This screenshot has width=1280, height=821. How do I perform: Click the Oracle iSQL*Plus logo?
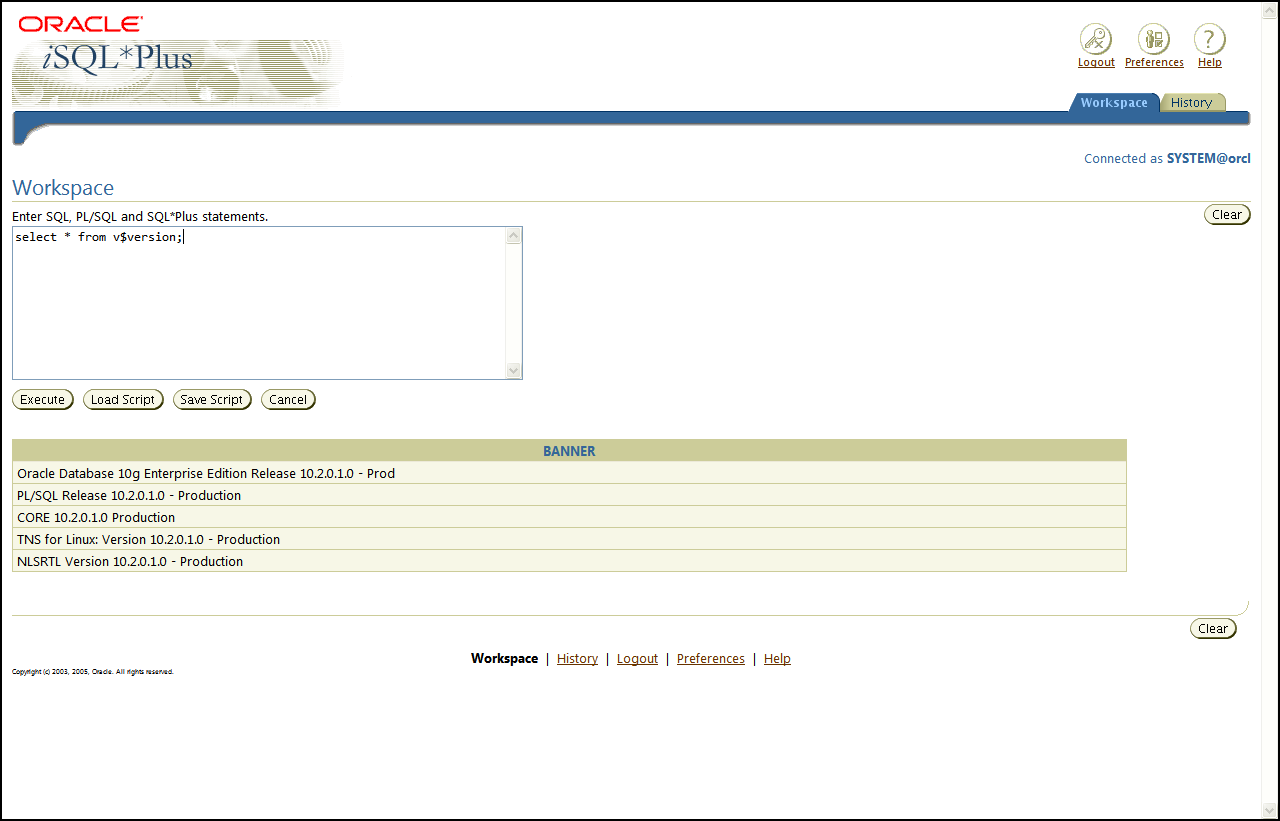coord(178,60)
